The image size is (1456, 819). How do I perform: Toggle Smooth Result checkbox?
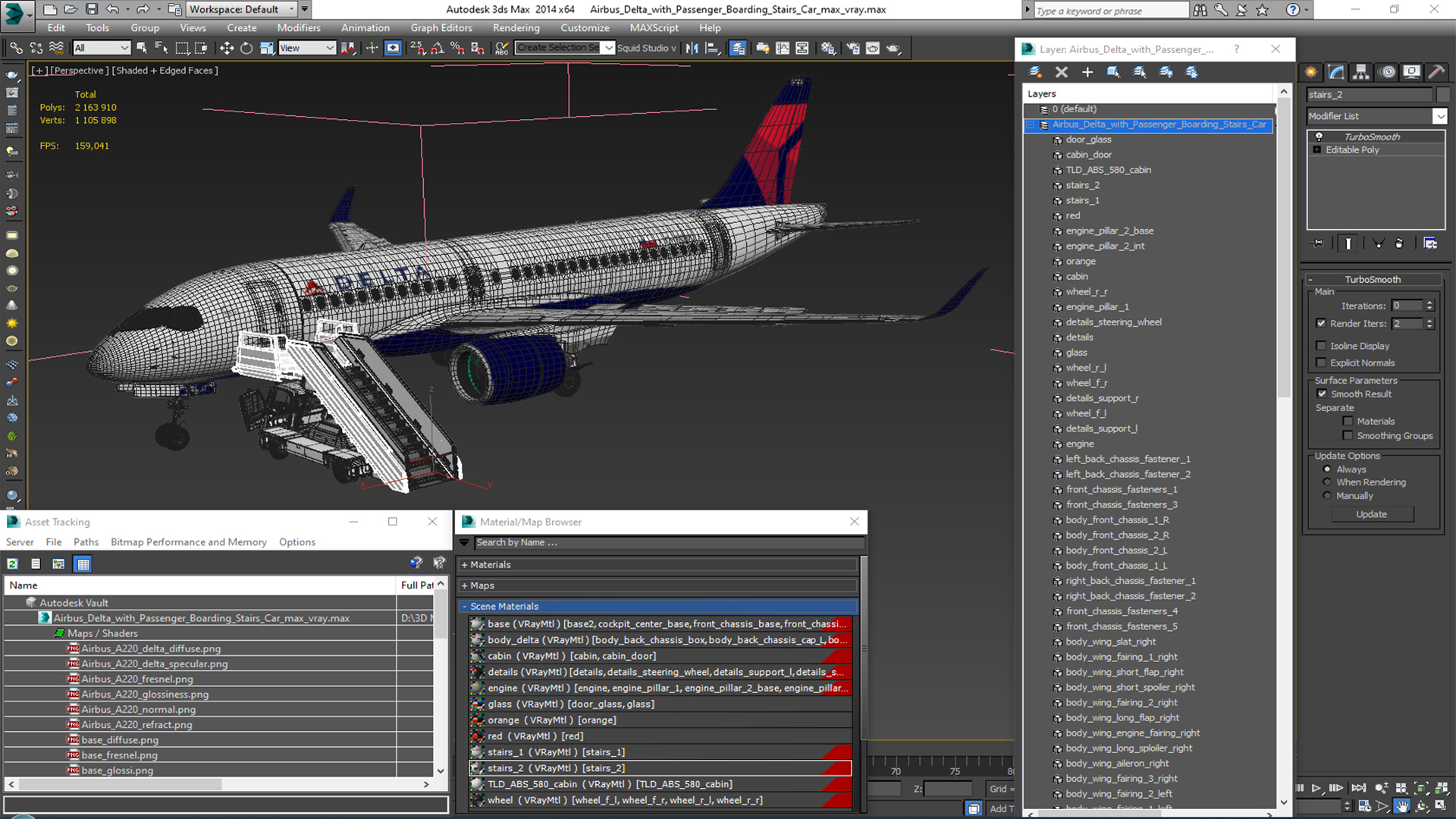pyautogui.click(x=1322, y=394)
